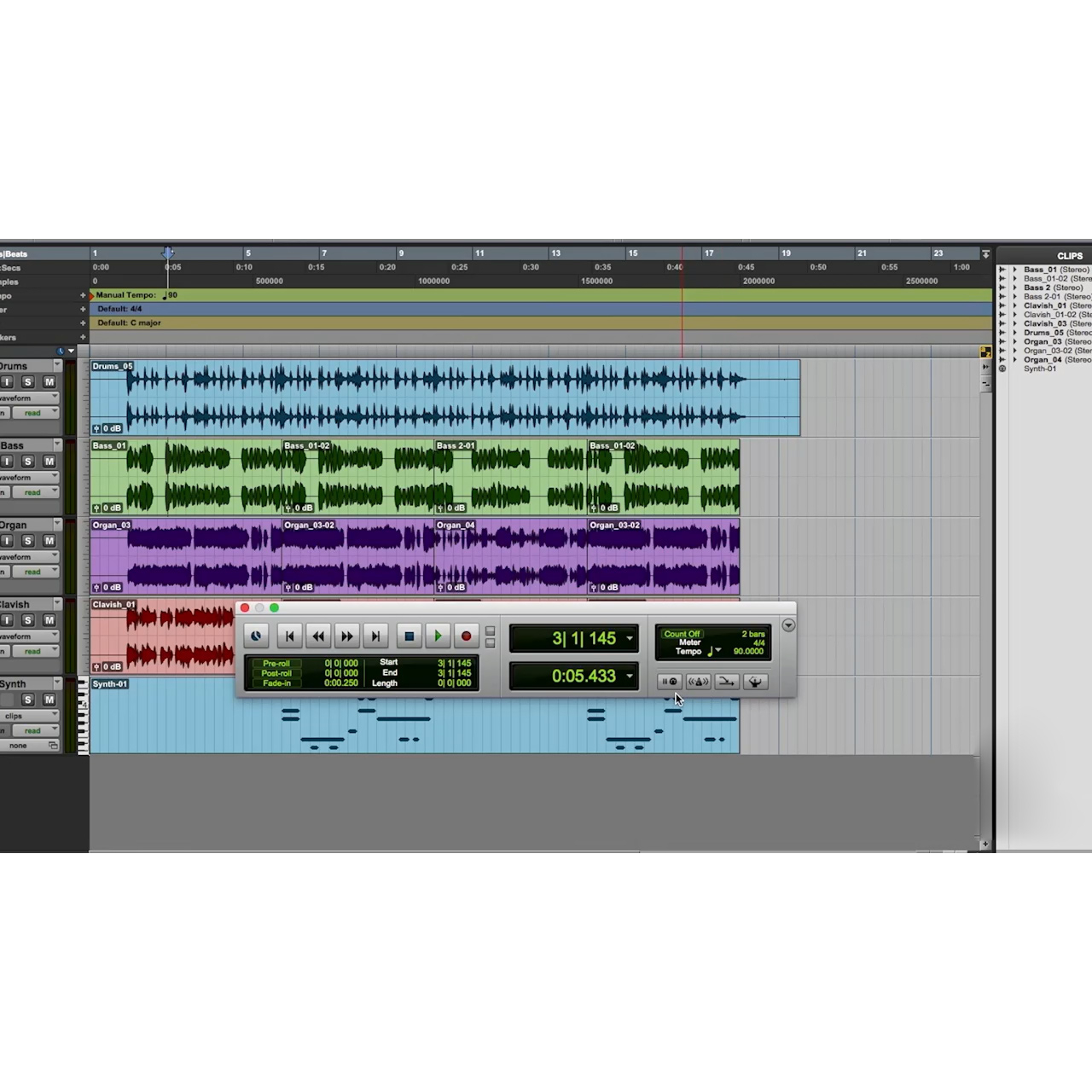The height and width of the screenshot is (1092, 1092).
Task: Toggle the Count Off button
Action: tap(682, 634)
